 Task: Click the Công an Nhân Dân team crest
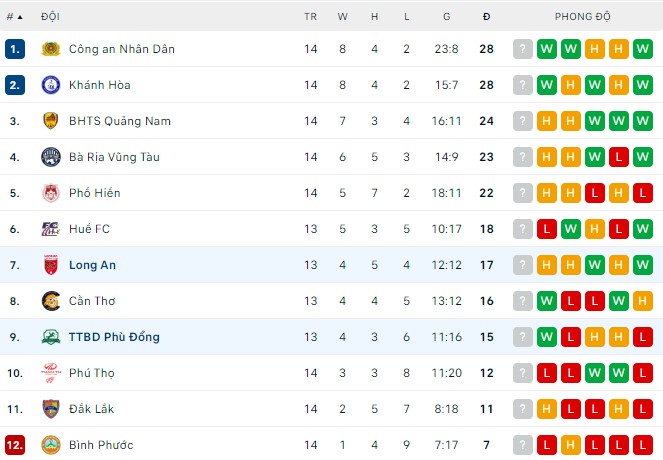coord(50,49)
